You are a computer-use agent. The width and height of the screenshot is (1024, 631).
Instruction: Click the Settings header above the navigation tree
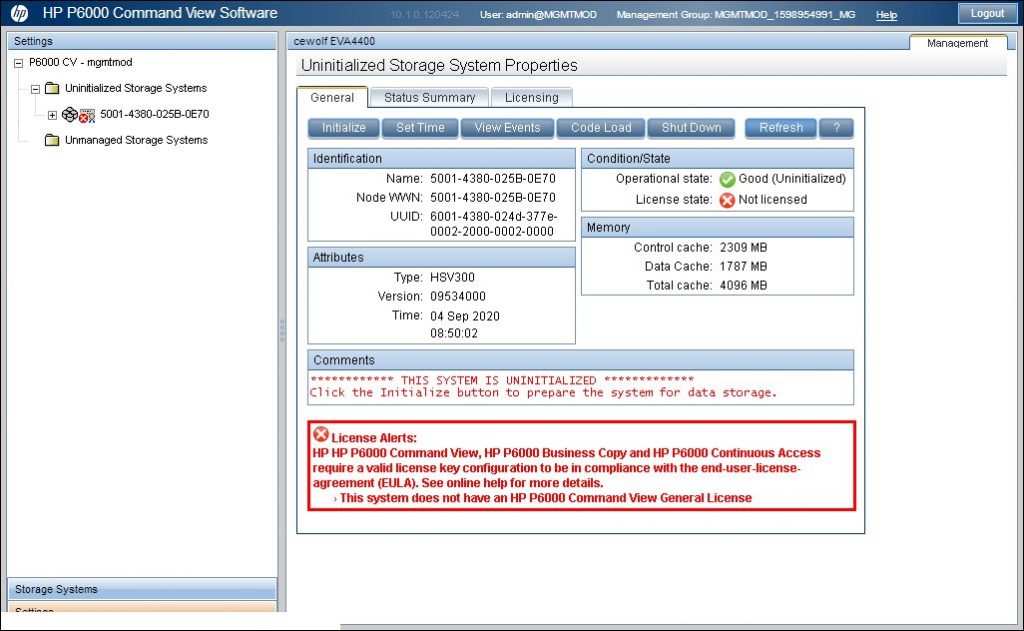click(x=142, y=41)
